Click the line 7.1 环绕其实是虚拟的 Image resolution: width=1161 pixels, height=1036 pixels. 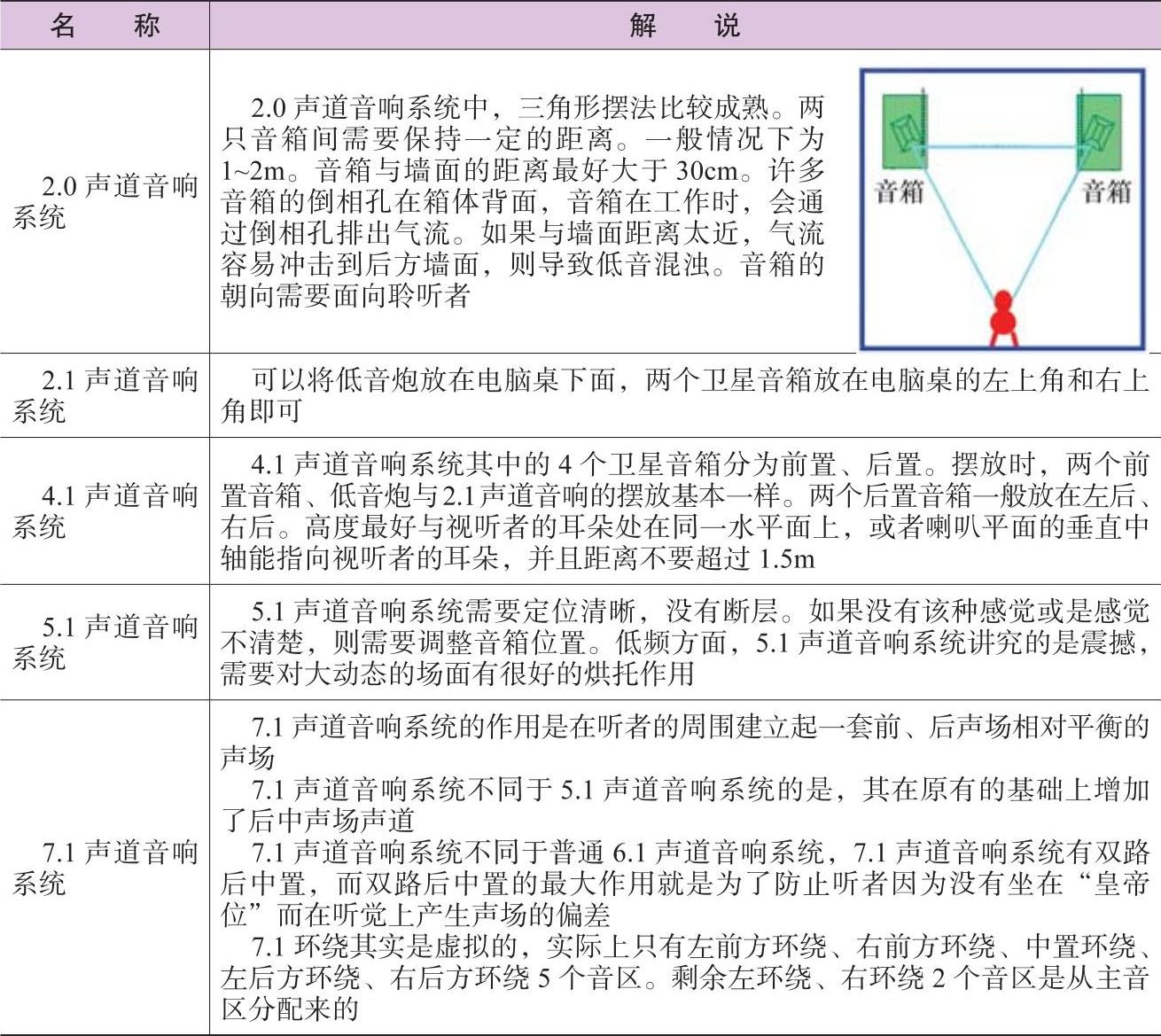coord(700,946)
